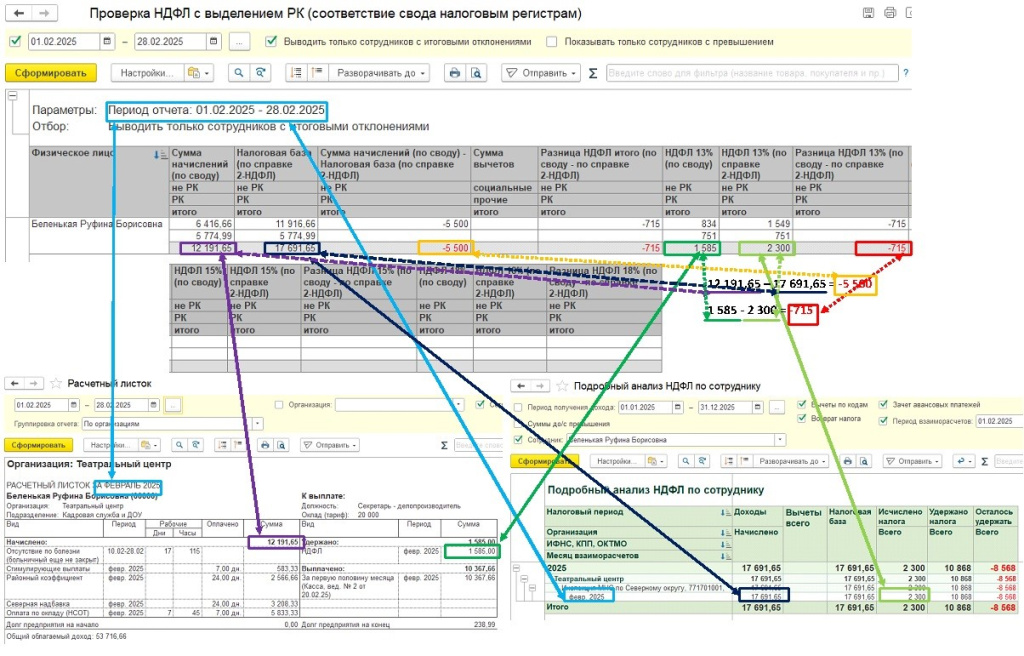Uncheck the 'Зачет авансовых платежей' checkbox
The image size is (1024, 656).
click(x=883, y=404)
